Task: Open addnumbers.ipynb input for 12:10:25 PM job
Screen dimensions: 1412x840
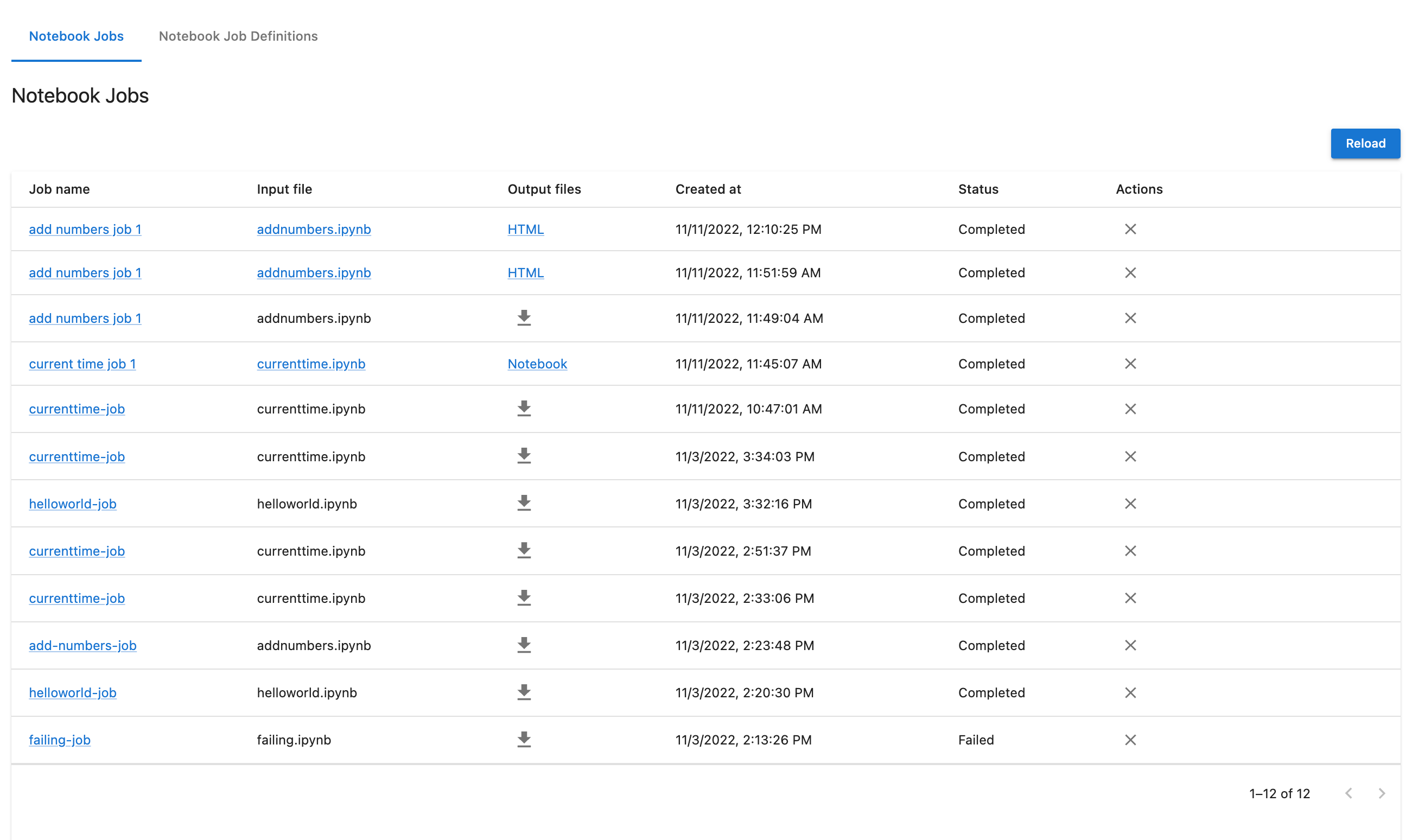Action: tap(314, 229)
